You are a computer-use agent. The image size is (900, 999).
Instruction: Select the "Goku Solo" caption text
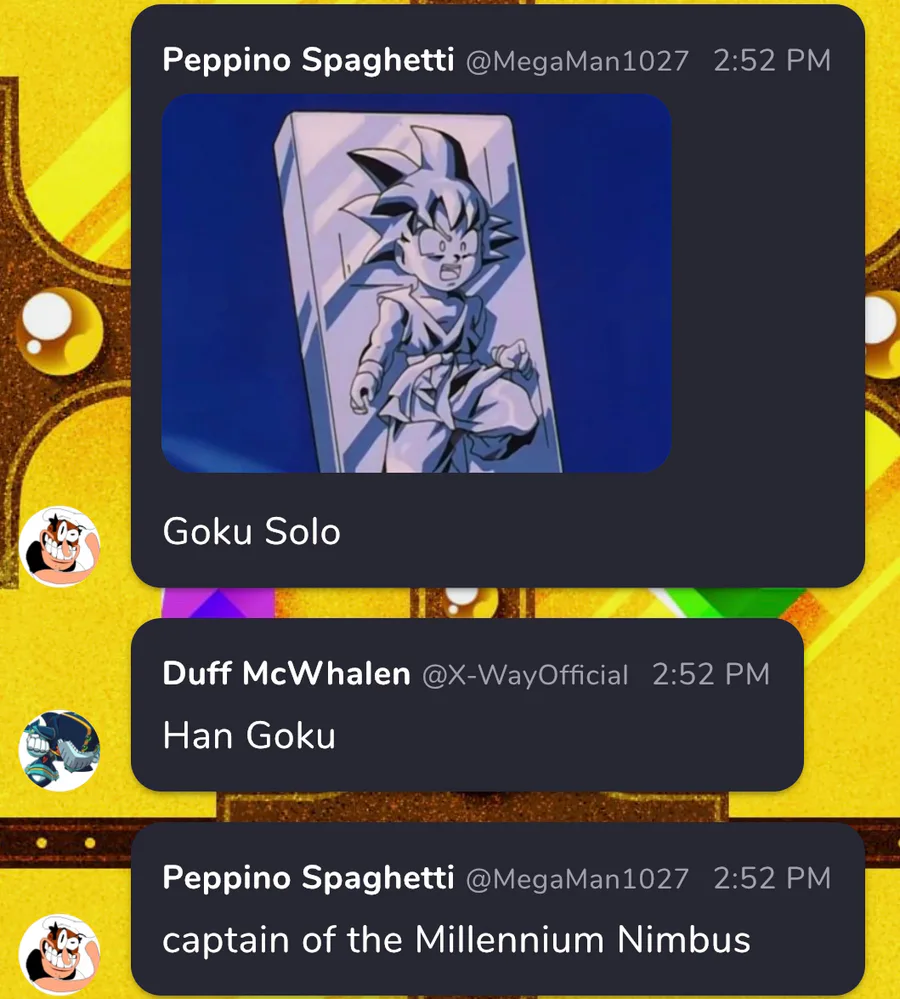click(x=252, y=531)
